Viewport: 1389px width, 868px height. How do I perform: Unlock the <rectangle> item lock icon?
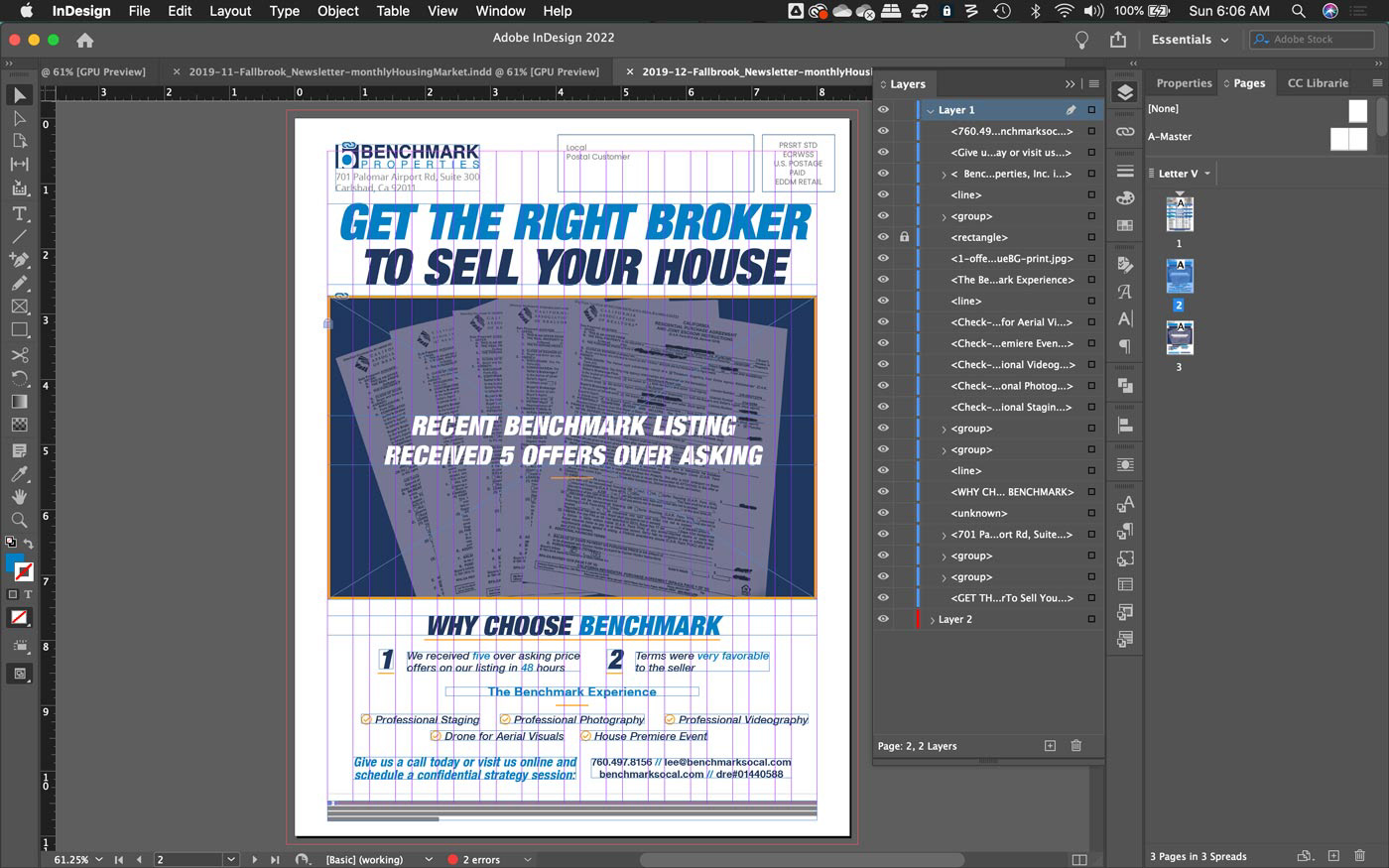point(904,237)
